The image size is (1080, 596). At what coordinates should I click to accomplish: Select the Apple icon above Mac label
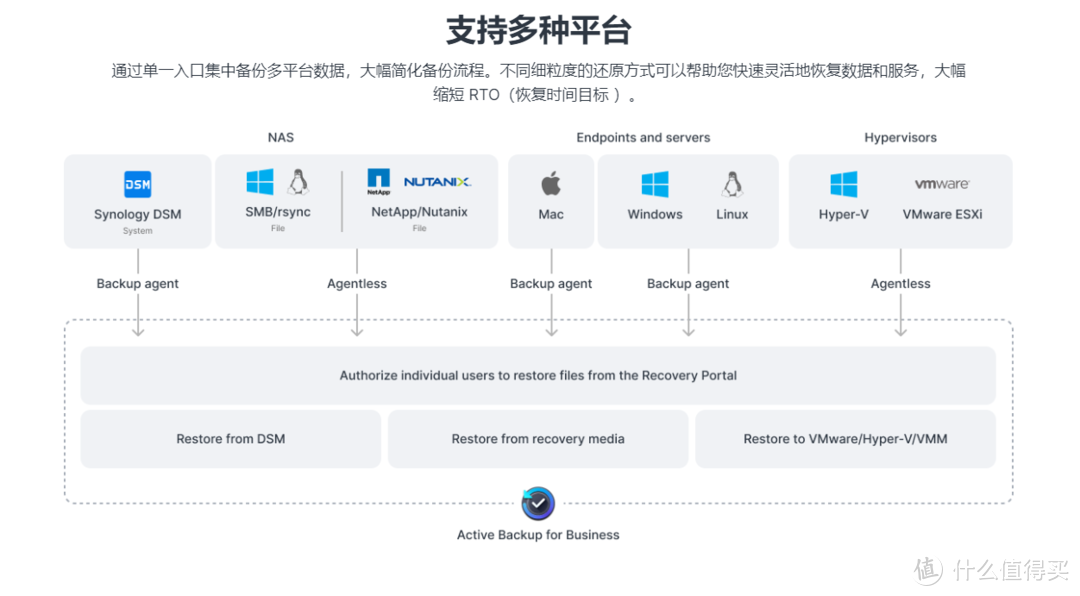pyautogui.click(x=551, y=184)
